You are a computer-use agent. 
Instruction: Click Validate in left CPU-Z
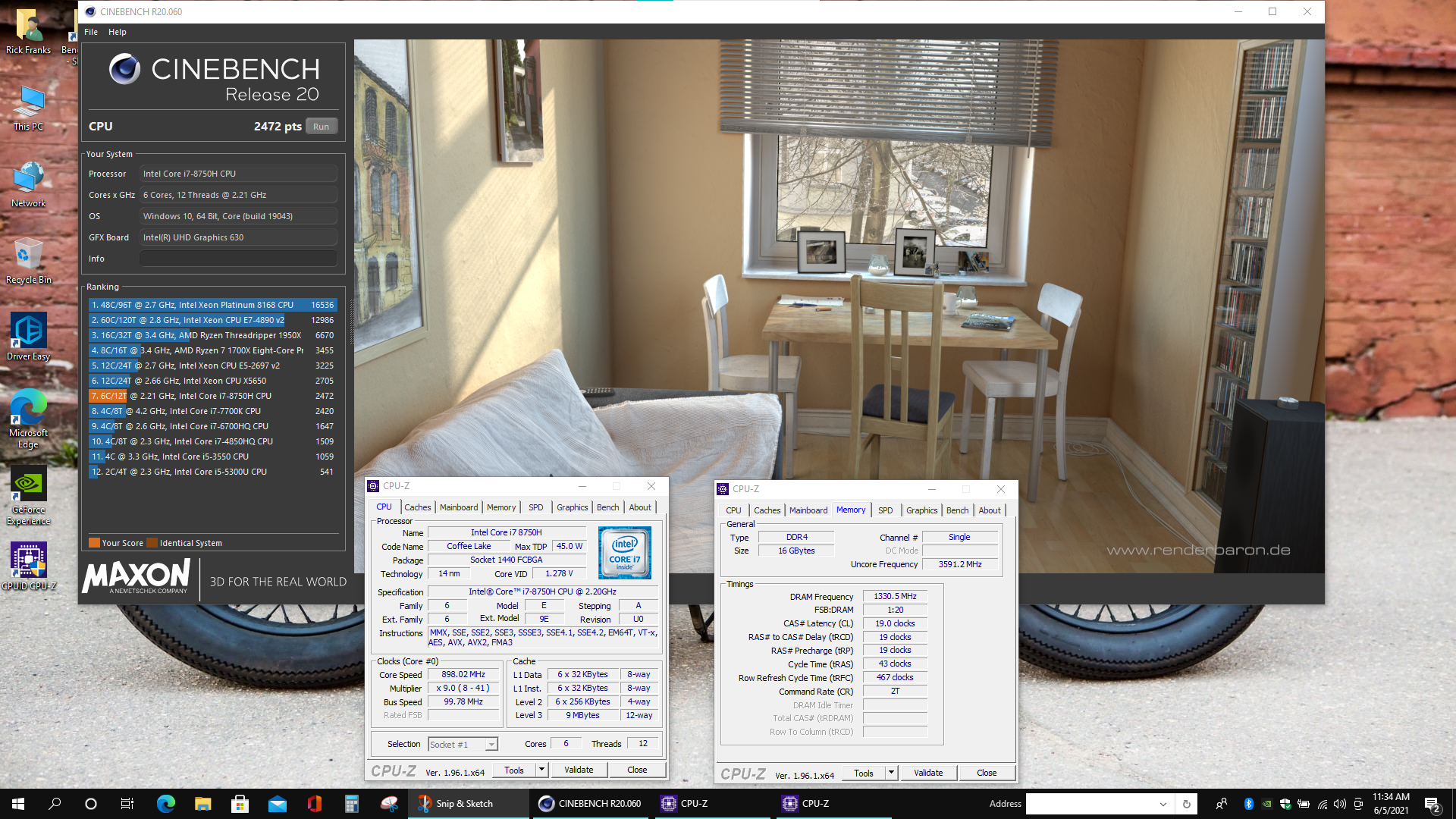[x=579, y=770]
